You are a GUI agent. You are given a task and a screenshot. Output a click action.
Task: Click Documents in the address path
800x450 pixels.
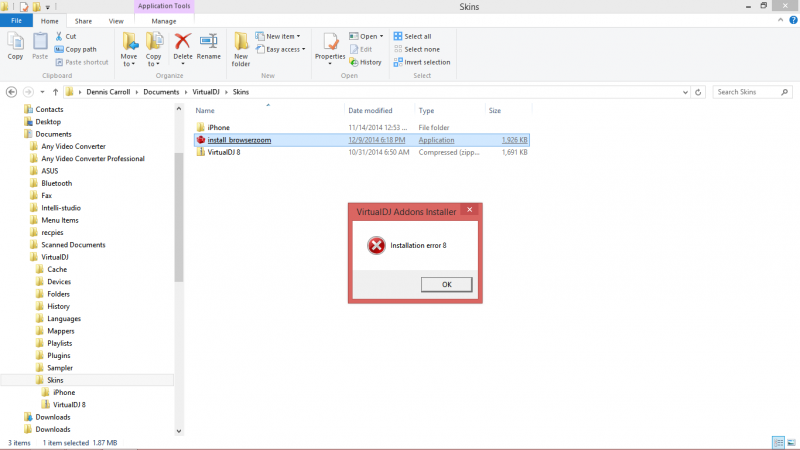click(161, 92)
